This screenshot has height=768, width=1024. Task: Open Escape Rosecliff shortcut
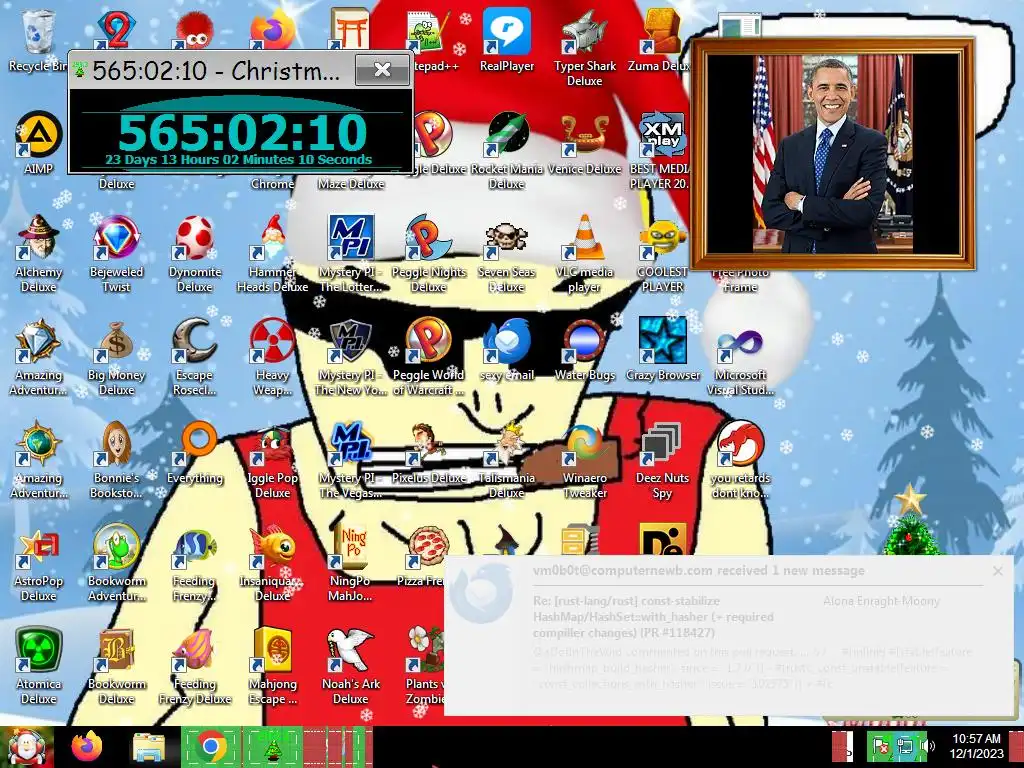[x=195, y=358]
